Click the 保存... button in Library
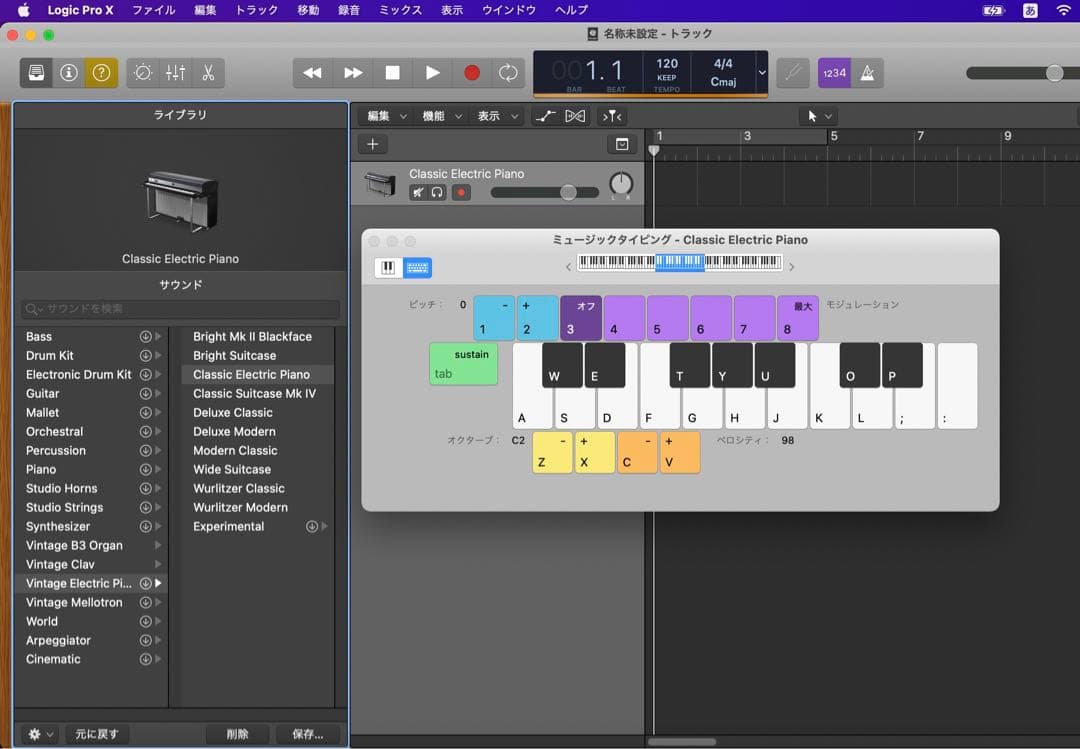 307,734
